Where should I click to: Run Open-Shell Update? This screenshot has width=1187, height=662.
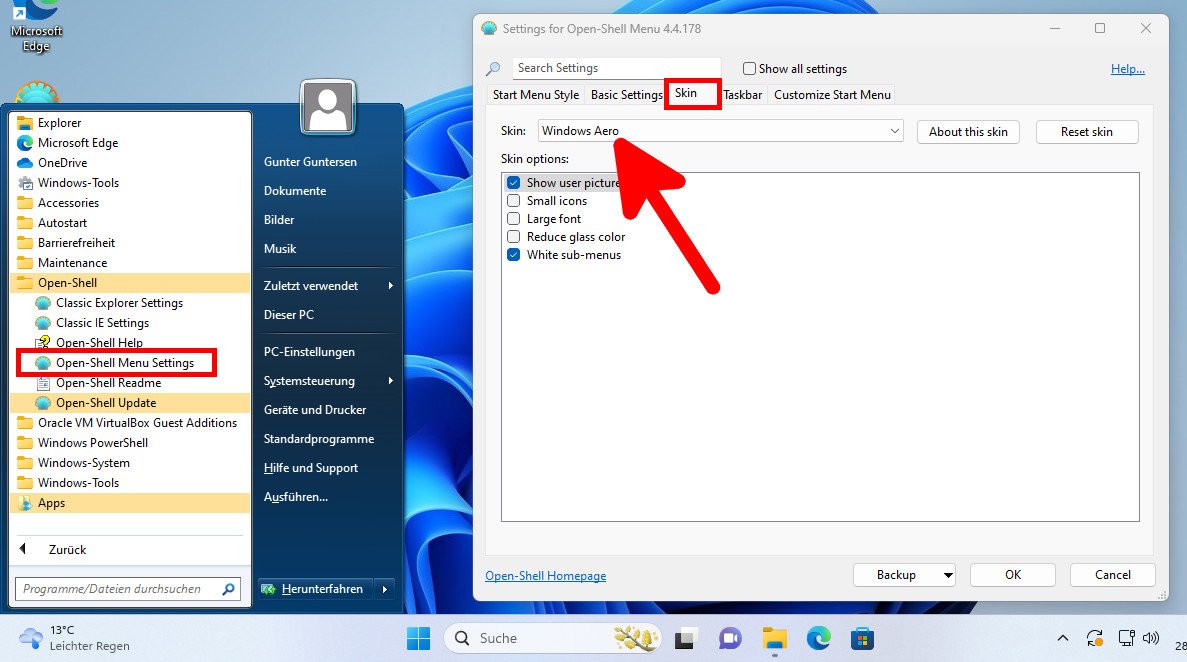tap(104, 402)
